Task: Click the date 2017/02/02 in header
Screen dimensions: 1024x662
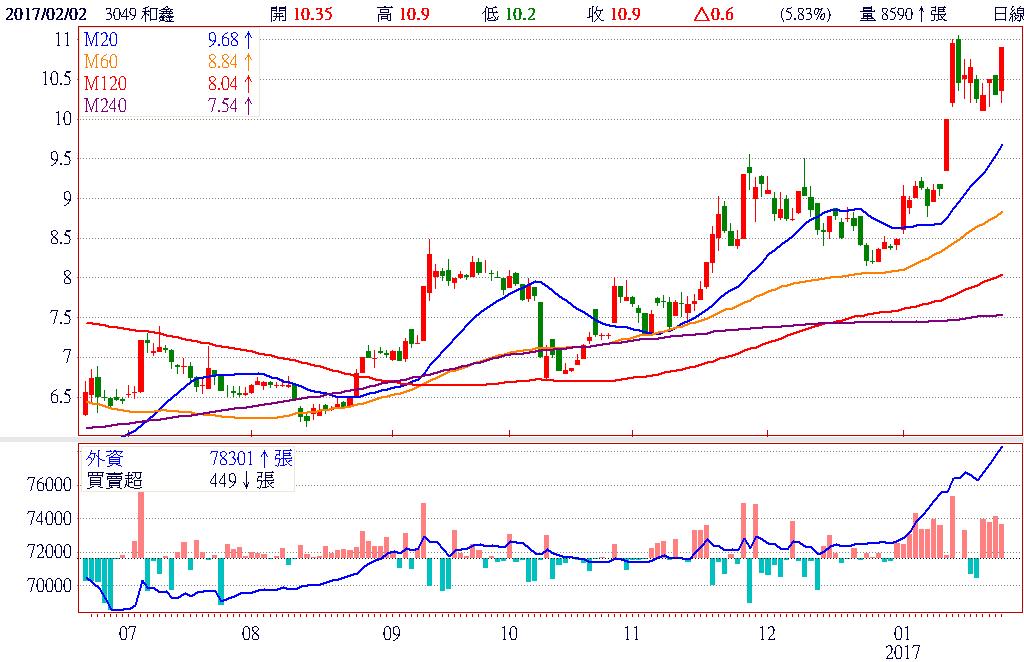Action: 48,14
